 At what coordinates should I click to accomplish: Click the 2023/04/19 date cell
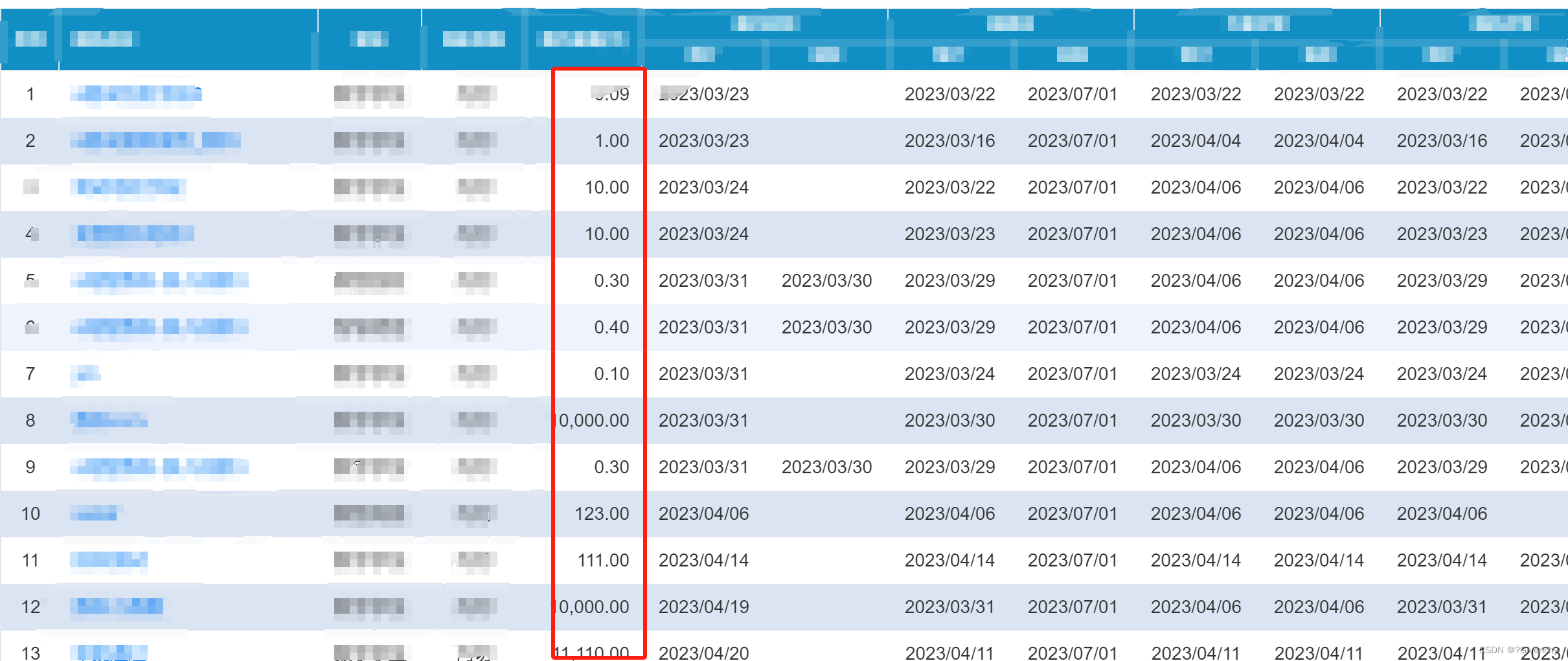point(703,607)
